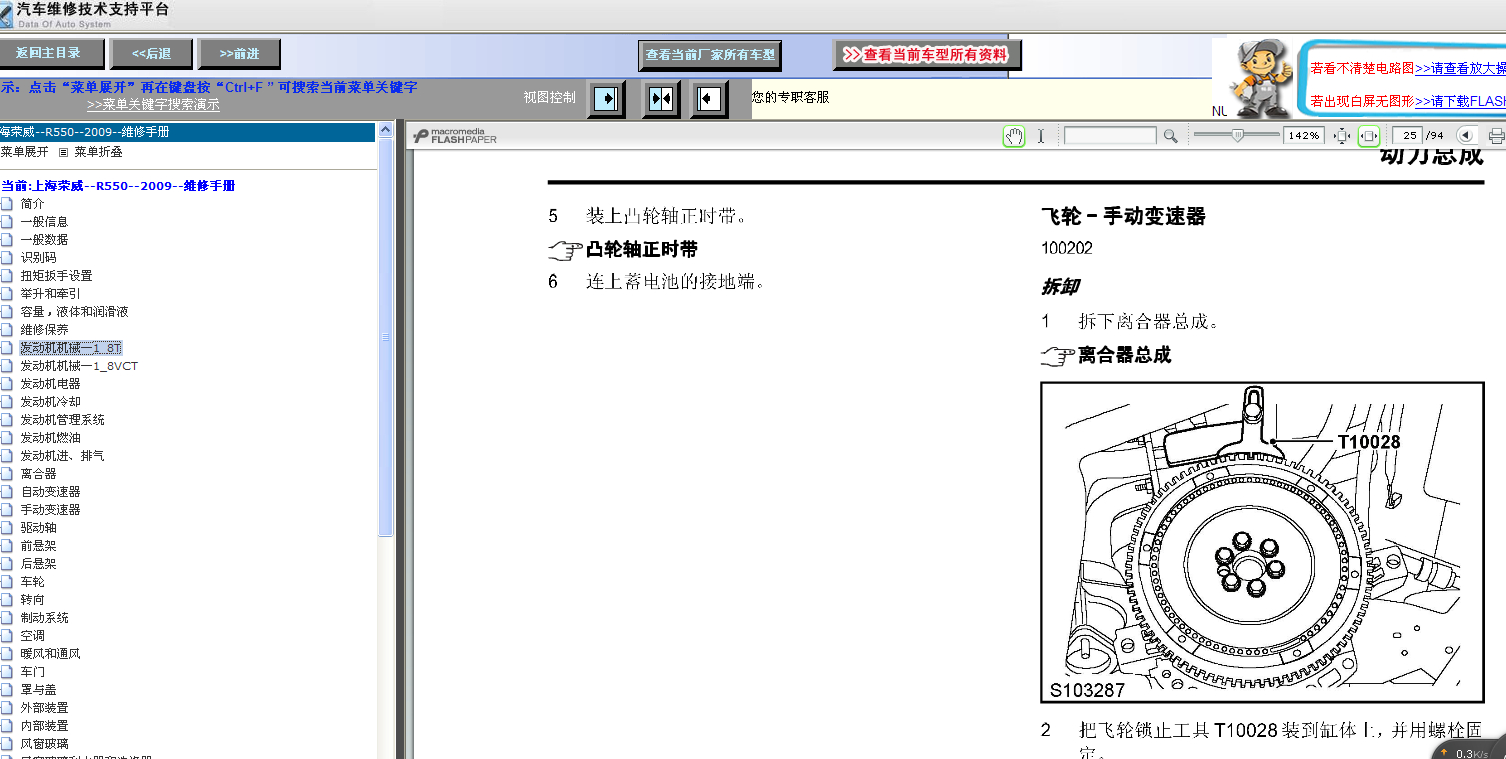Open the 一般信息 section
This screenshot has height=759, width=1506.
pyautogui.click(x=44, y=222)
